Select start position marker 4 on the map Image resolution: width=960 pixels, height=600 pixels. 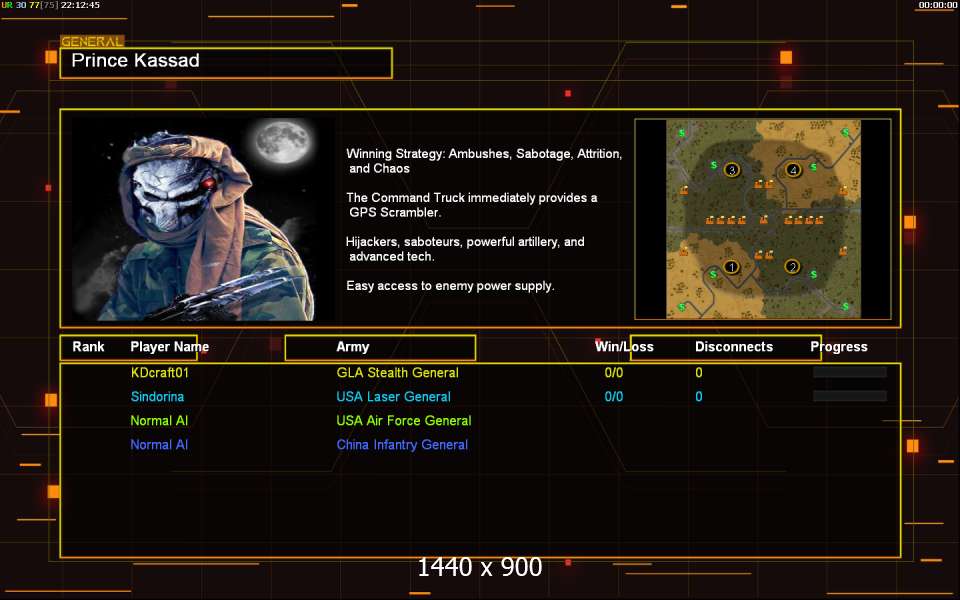point(793,170)
